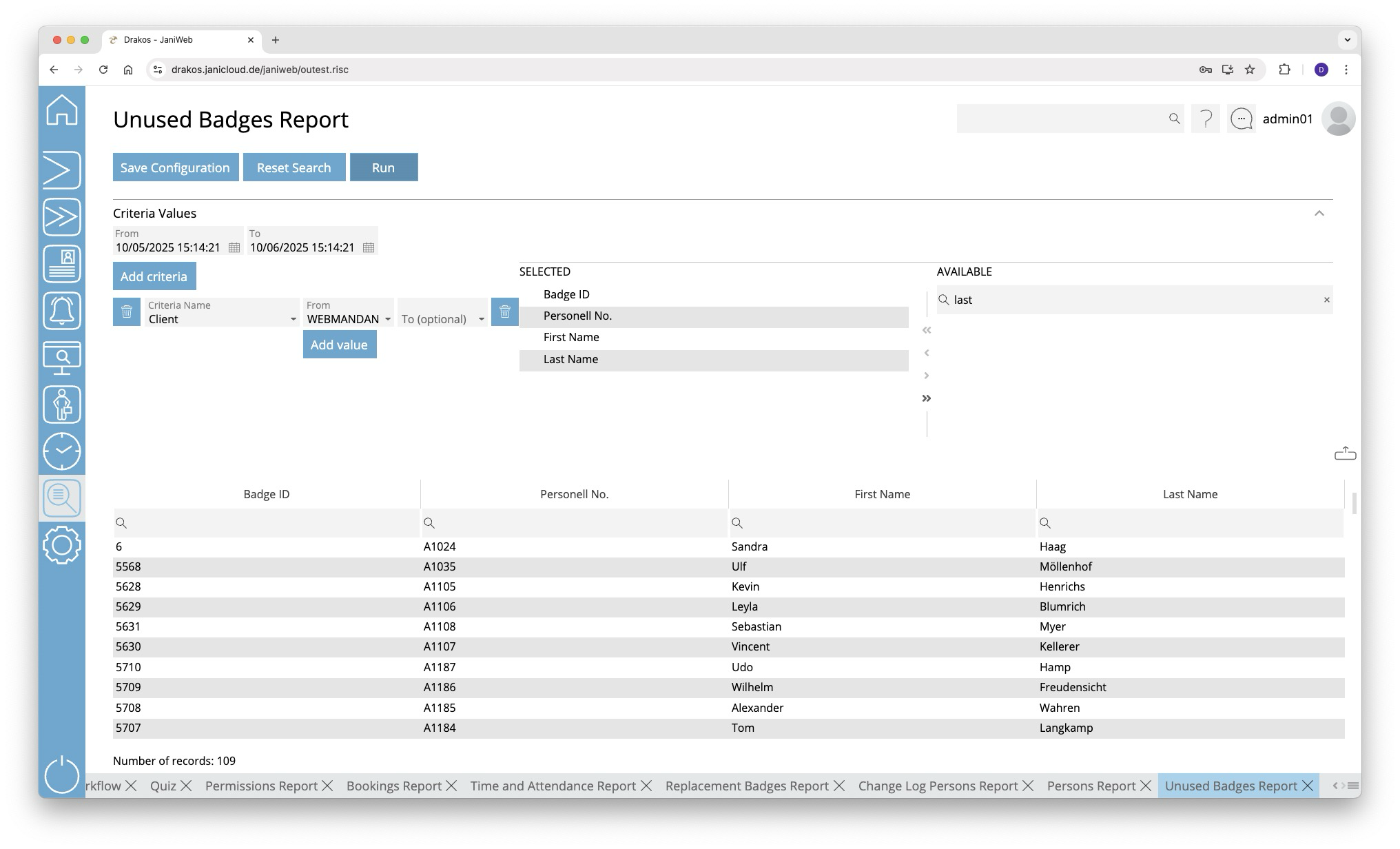This screenshot has width=1400, height=849.
Task: Switch to the Bookings Report tab
Action: [393, 786]
